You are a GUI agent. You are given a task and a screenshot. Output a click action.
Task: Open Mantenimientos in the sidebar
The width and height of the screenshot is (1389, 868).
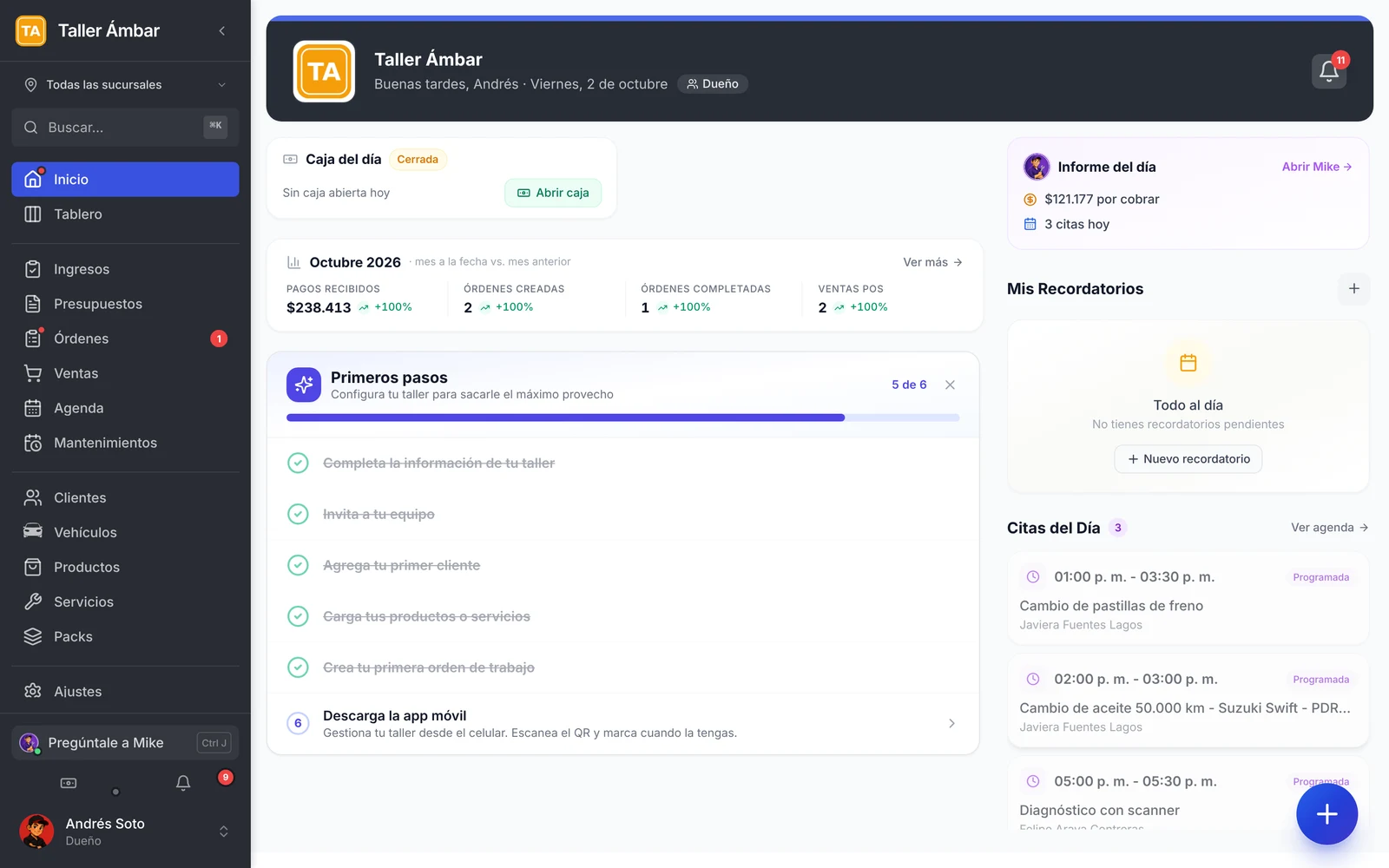click(x=125, y=443)
